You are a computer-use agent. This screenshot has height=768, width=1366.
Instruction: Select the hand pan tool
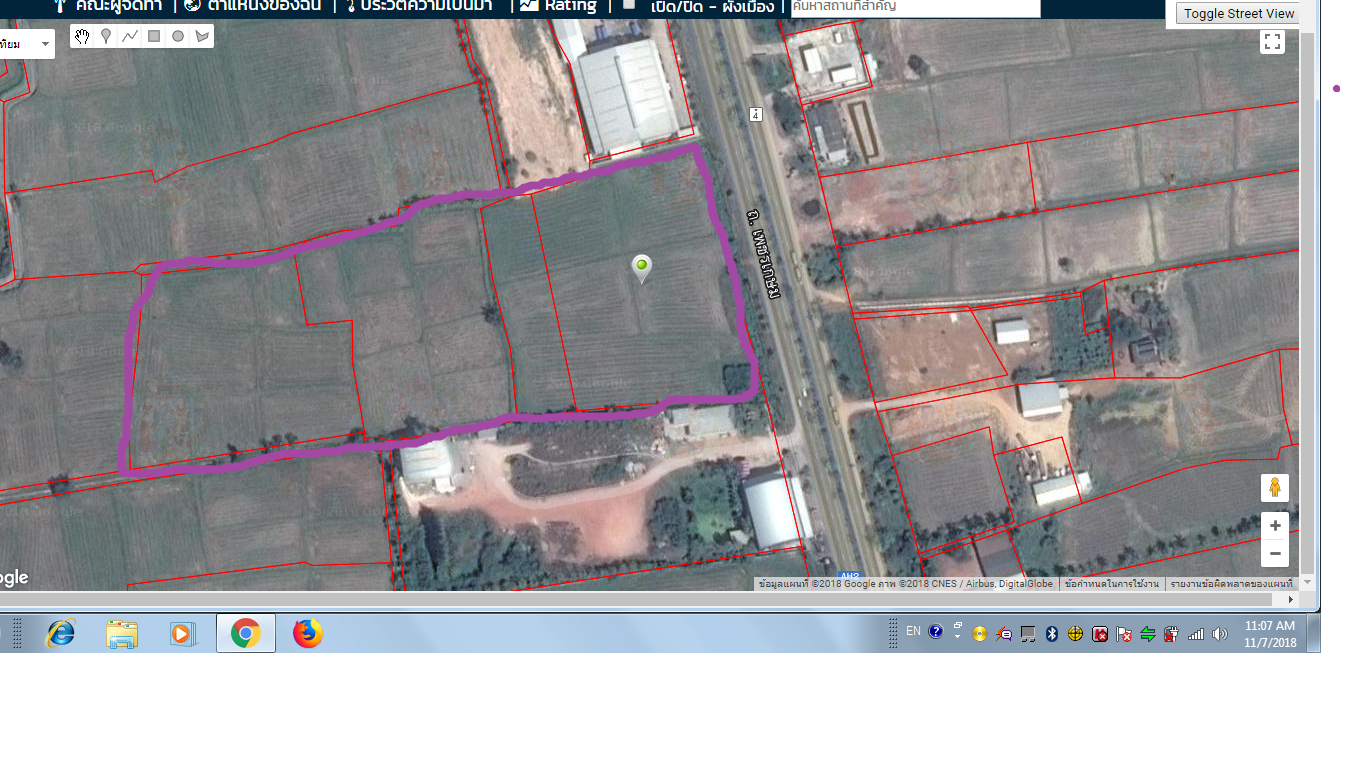click(82, 36)
